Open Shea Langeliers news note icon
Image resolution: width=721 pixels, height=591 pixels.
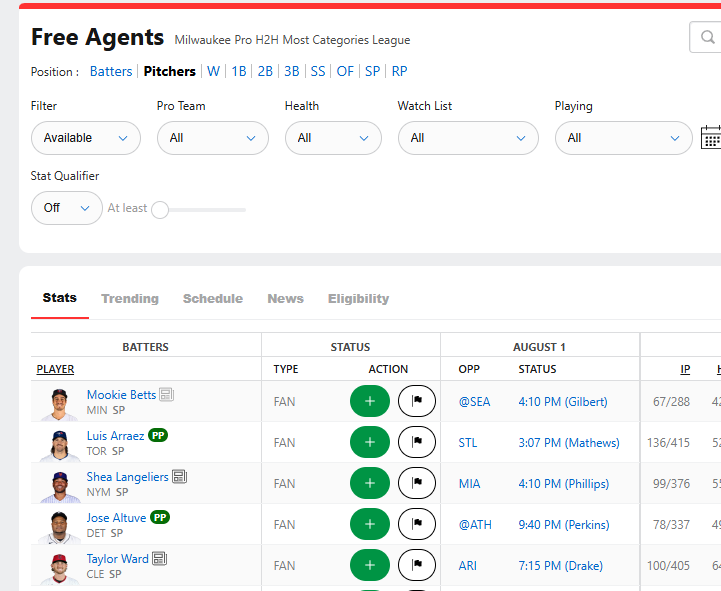tap(179, 476)
